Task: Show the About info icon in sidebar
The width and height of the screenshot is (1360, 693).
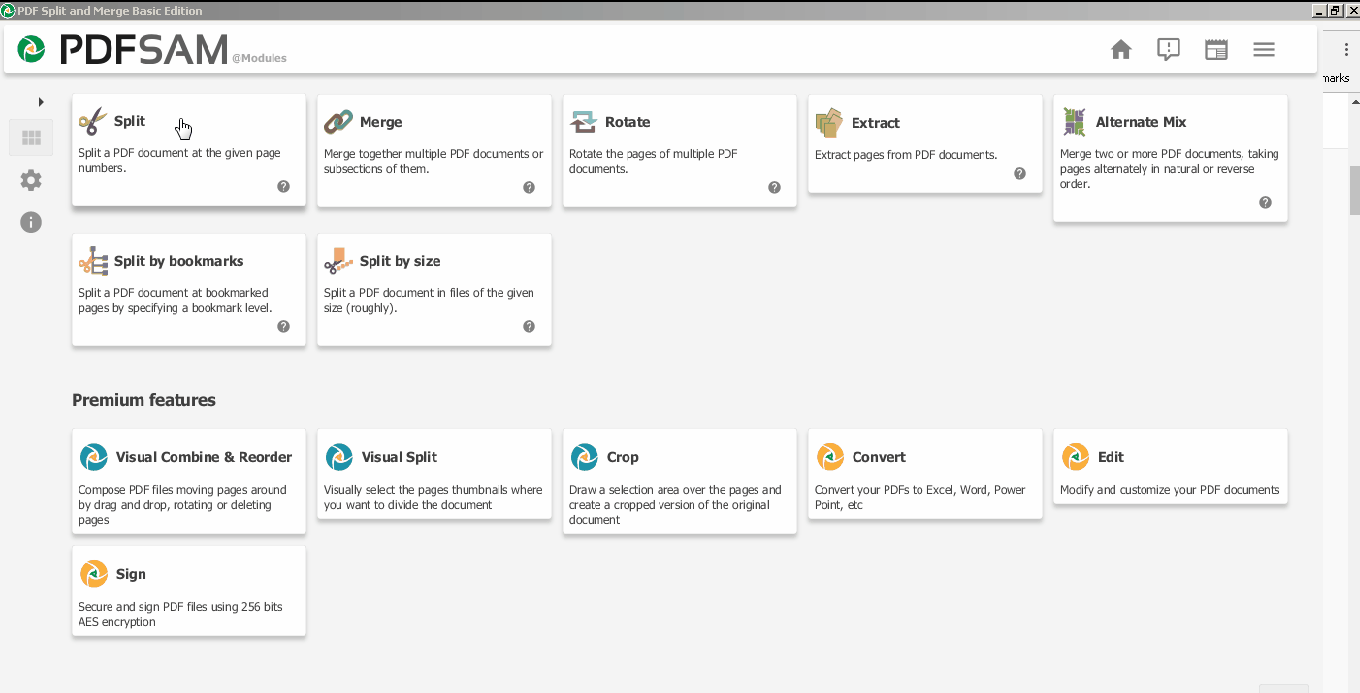Action: coord(31,222)
